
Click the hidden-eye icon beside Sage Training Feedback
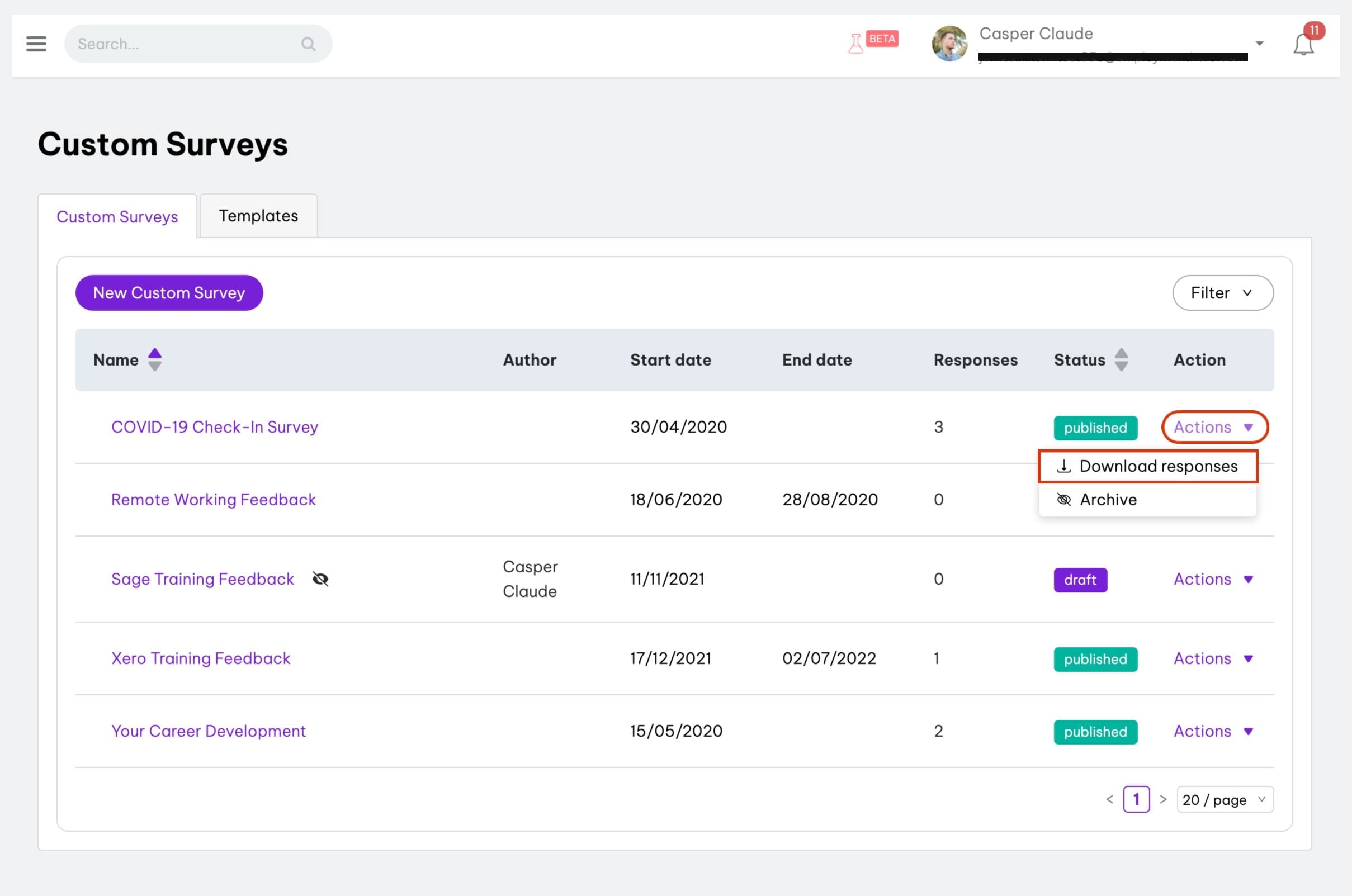320,579
